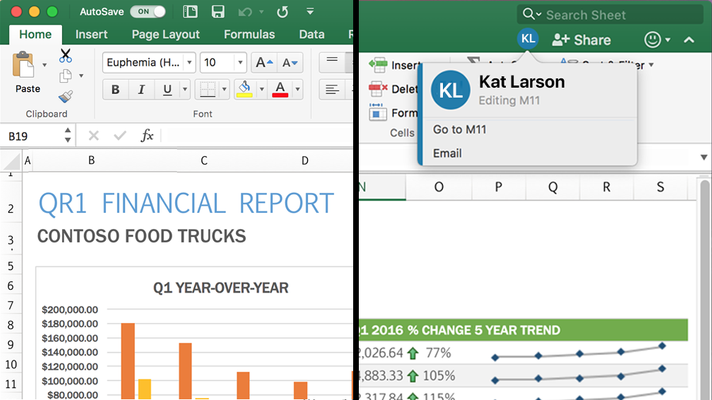Click the Q1 YEAR-OVER-YEAR chart title
This screenshot has height=400, width=712.
[x=221, y=288]
